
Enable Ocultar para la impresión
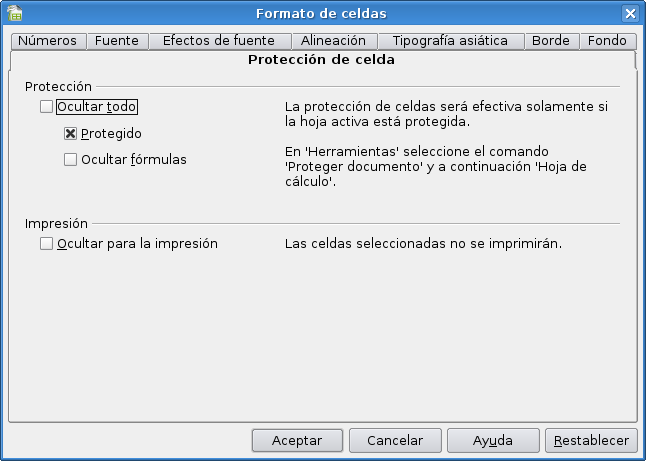point(46,243)
